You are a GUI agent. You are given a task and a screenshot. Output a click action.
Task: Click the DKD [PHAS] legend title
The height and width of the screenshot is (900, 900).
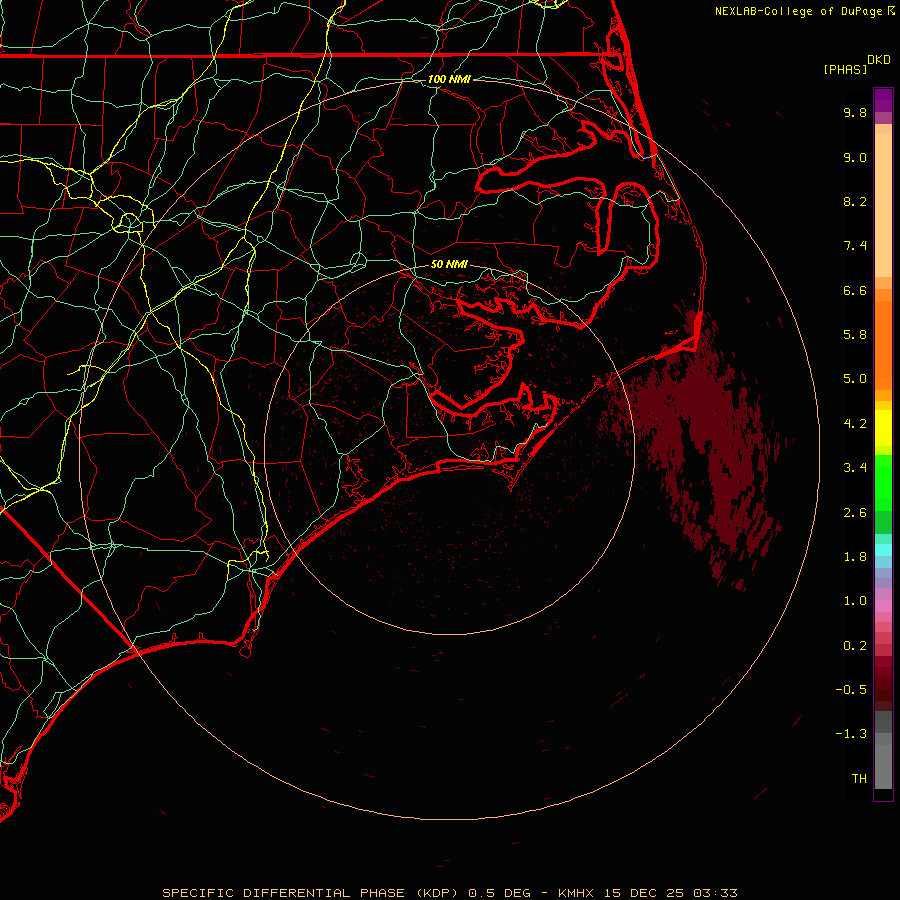[x=856, y=64]
